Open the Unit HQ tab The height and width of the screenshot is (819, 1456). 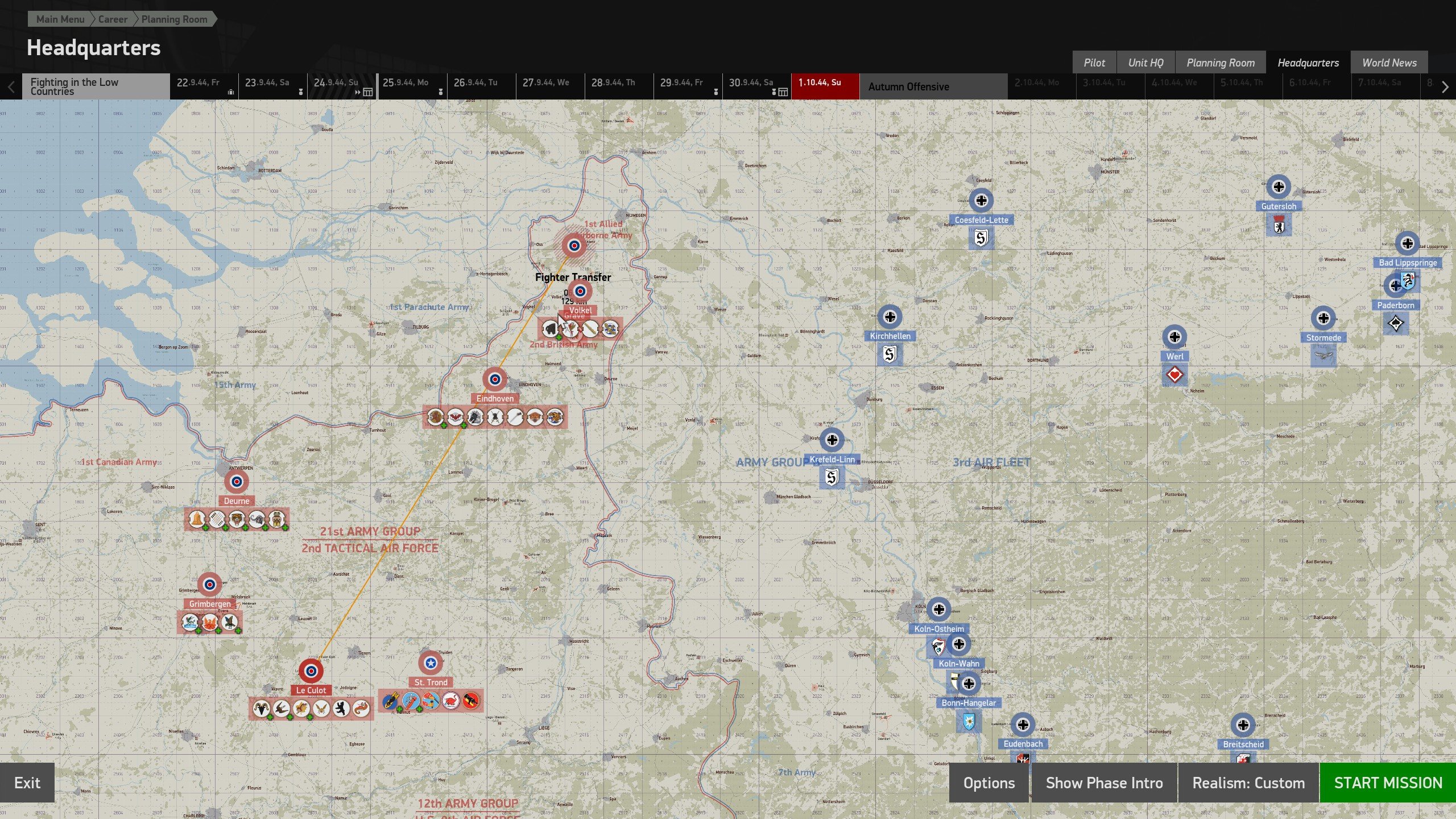pos(1145,63)
